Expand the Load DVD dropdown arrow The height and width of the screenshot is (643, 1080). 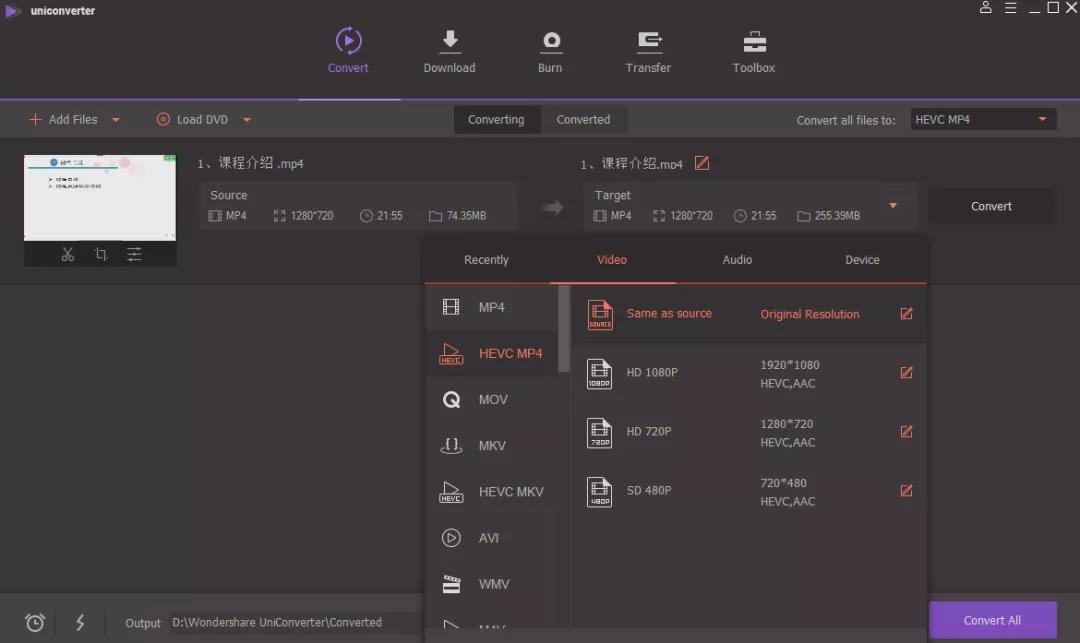click(246, 119)
